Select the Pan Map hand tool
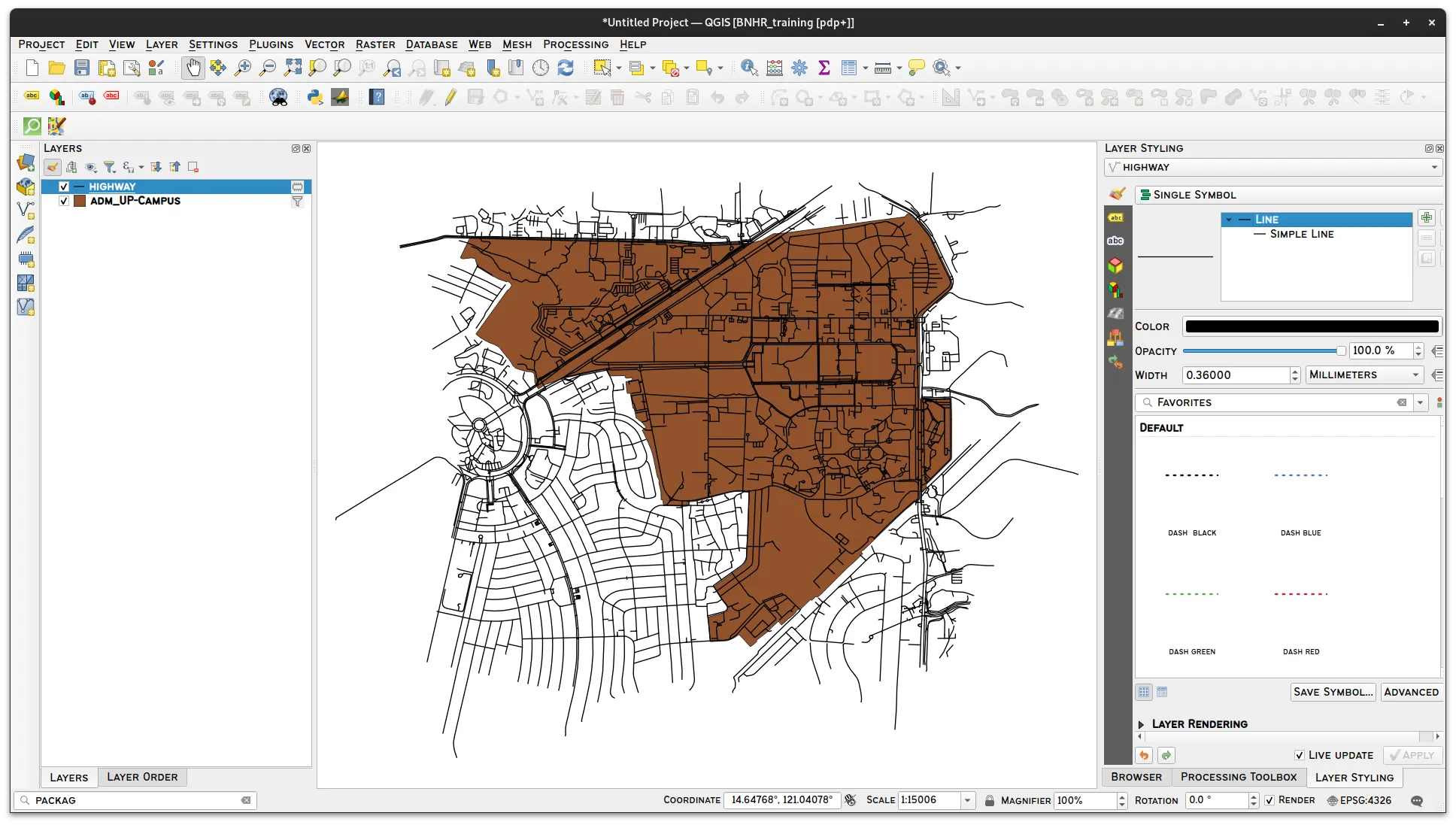1456x825 pixels. pyautogui.click(x=193, y=68)
